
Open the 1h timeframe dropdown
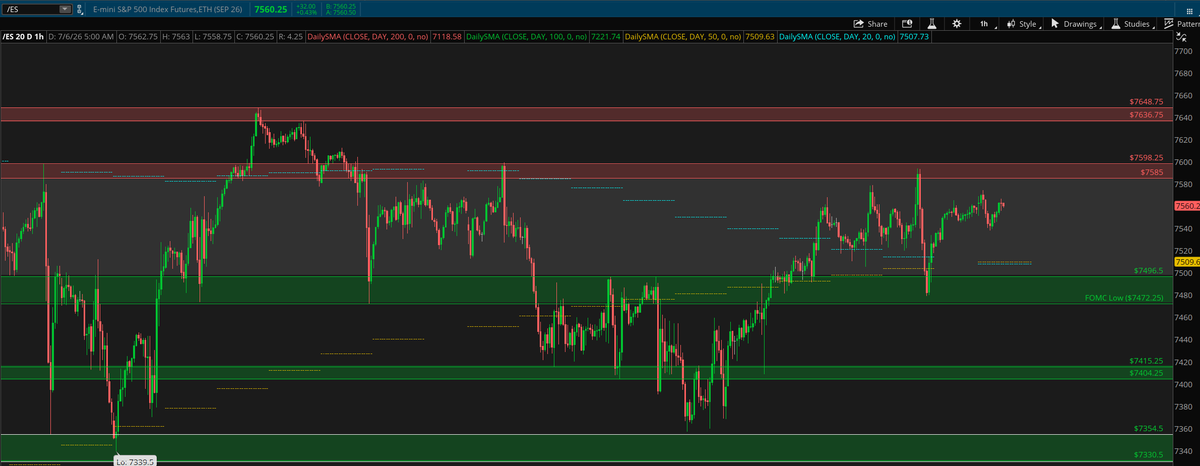coord(986,23)
